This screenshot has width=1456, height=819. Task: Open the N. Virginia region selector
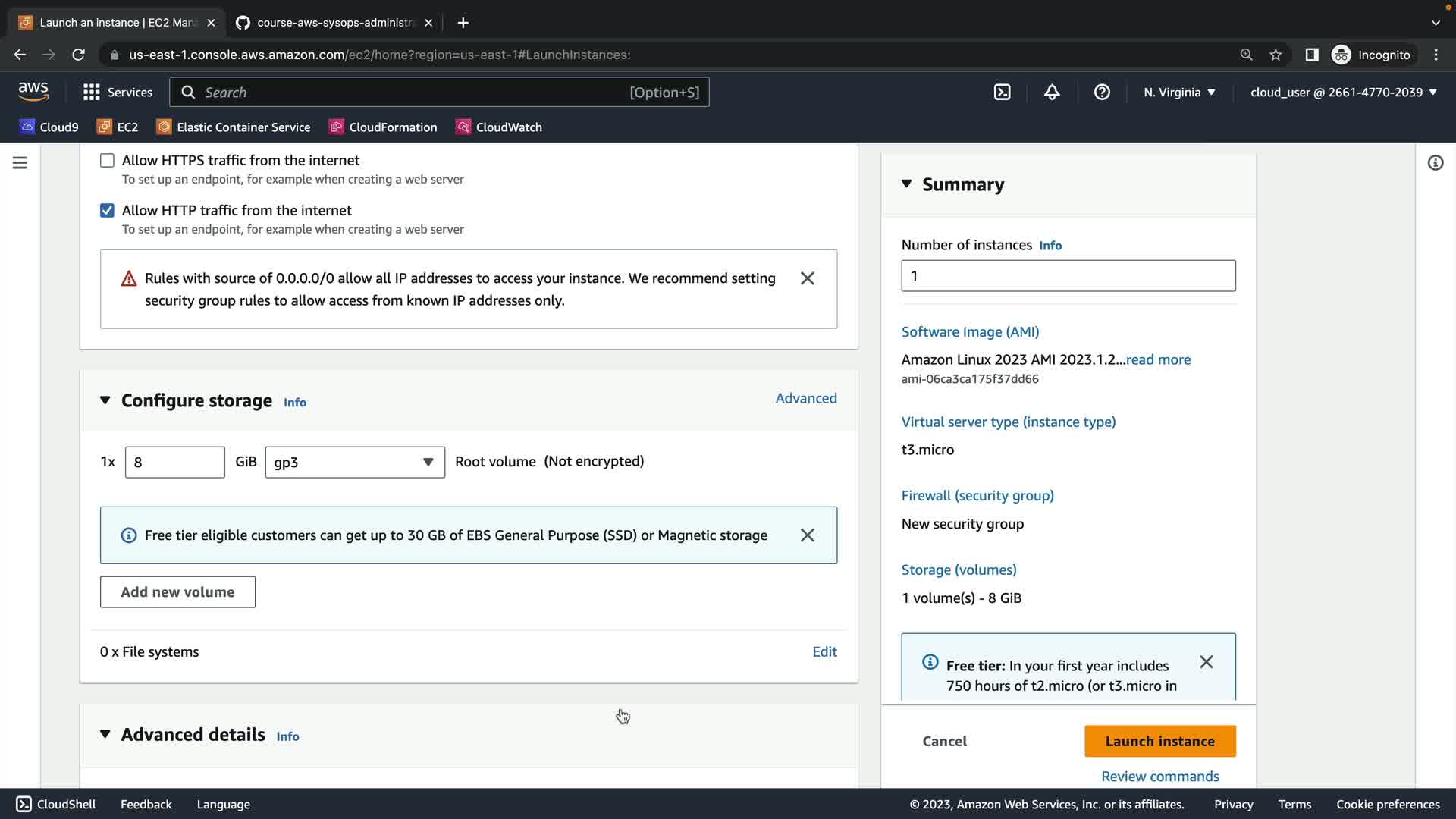[1179, 93]
